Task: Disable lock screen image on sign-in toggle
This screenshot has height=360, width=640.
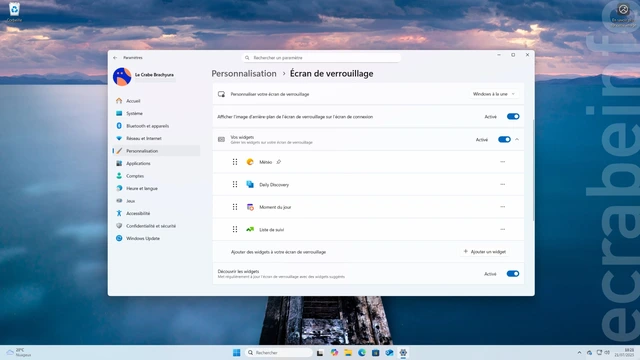Action: 513,117
